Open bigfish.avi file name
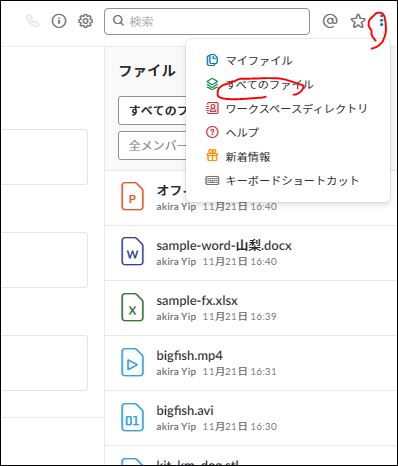Screen dimensions: 398x466 185,410
